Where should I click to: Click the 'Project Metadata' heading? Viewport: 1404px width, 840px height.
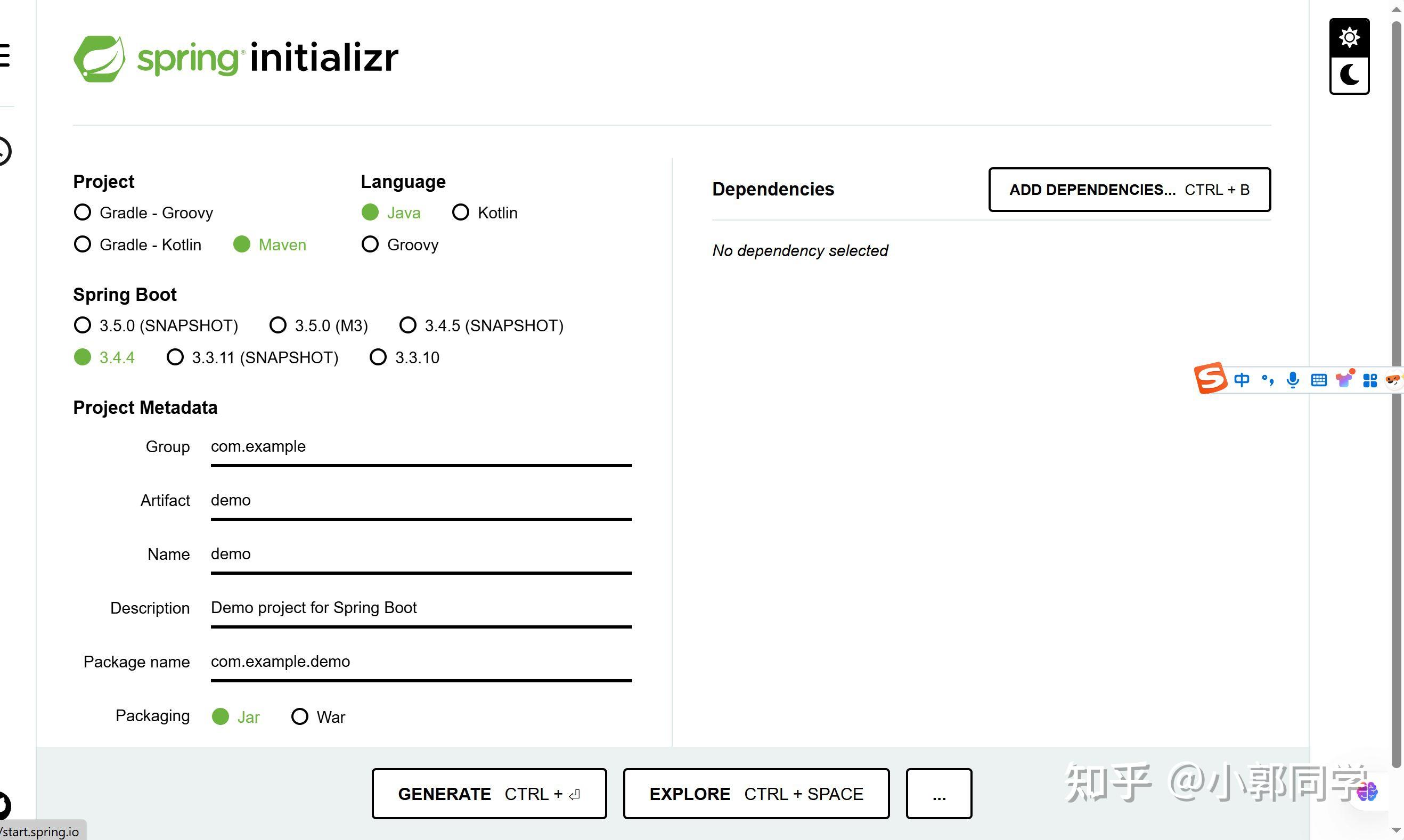[145, 407]
